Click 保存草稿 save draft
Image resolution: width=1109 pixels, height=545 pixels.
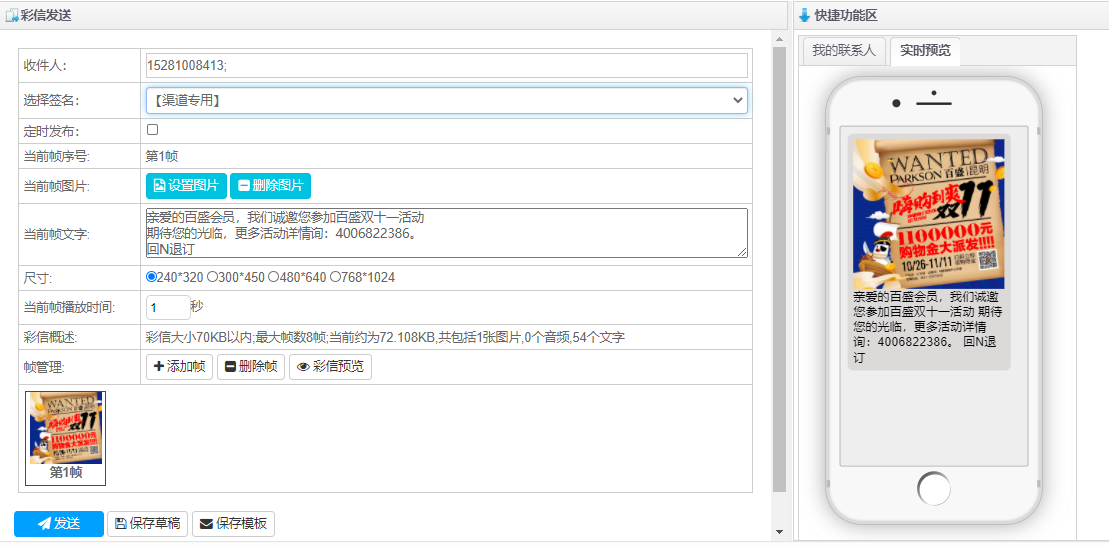coord(147,524)
